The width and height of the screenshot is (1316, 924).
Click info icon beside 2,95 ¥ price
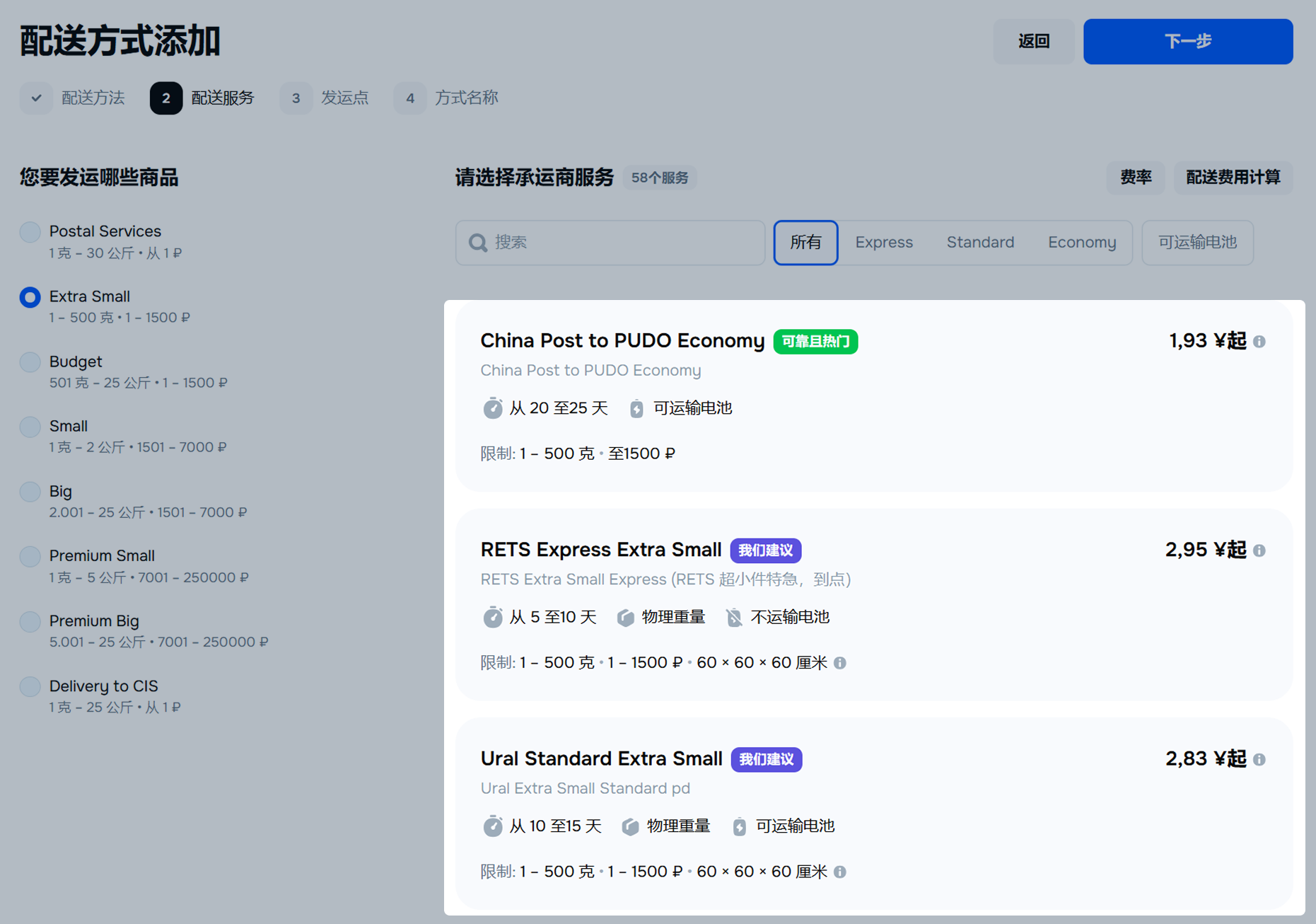pyautogui.click(x=1259, y=550)
